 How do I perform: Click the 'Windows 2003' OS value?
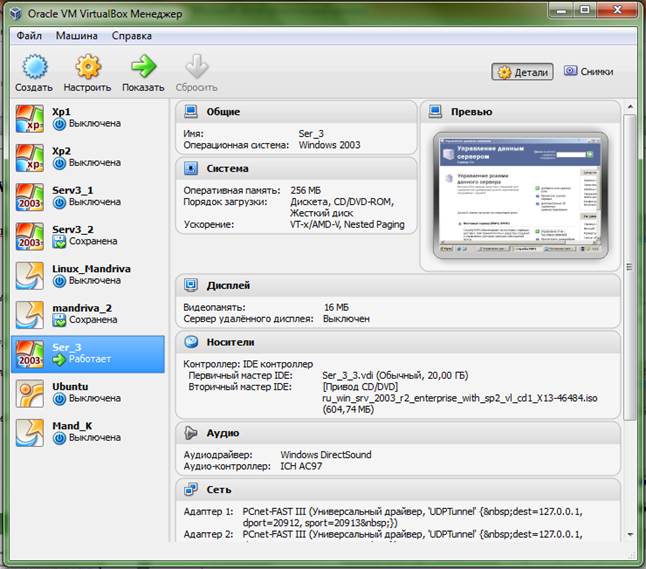(x=330, y=145)
